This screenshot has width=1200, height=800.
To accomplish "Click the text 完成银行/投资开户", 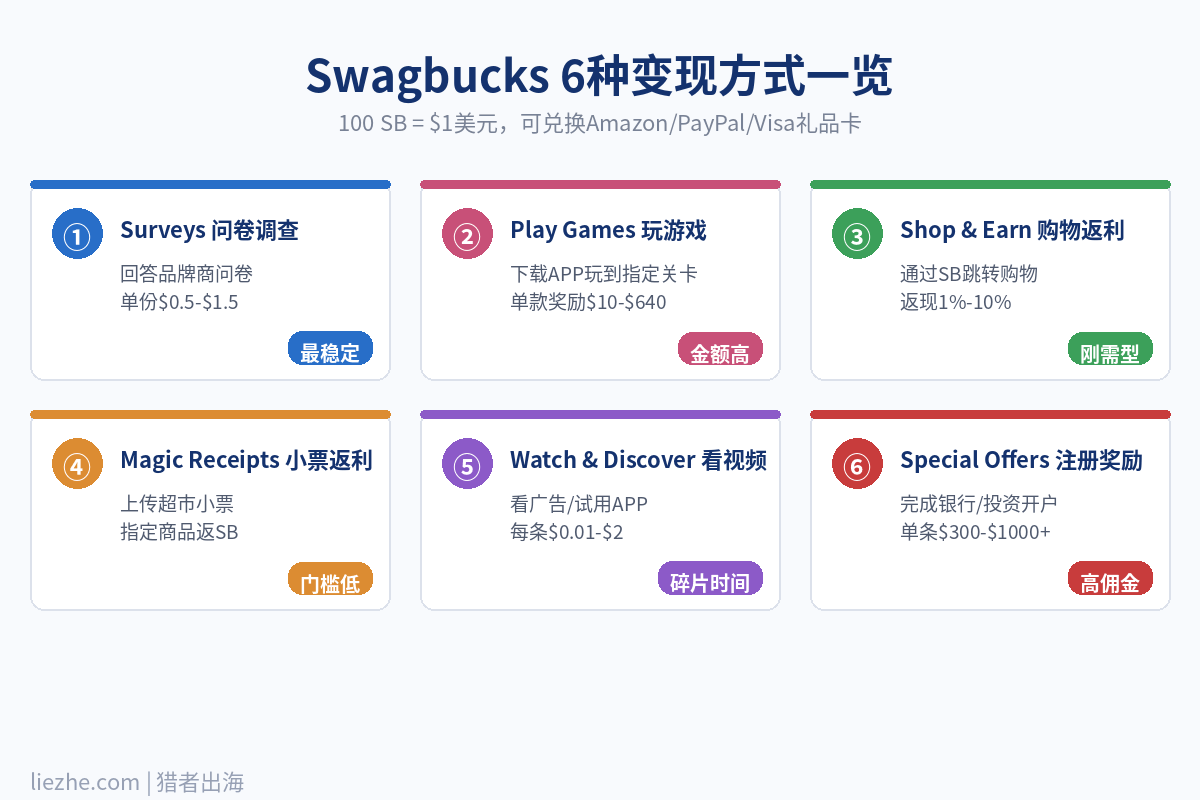I will click(x=978, y=504).
